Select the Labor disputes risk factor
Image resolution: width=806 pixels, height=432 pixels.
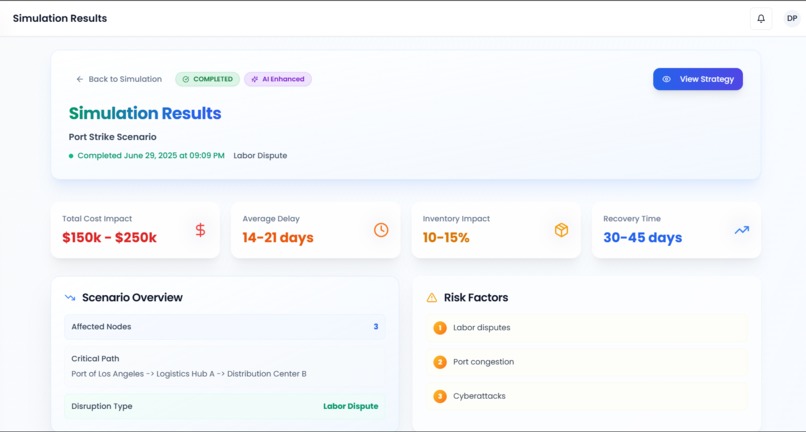coord(587,328)
